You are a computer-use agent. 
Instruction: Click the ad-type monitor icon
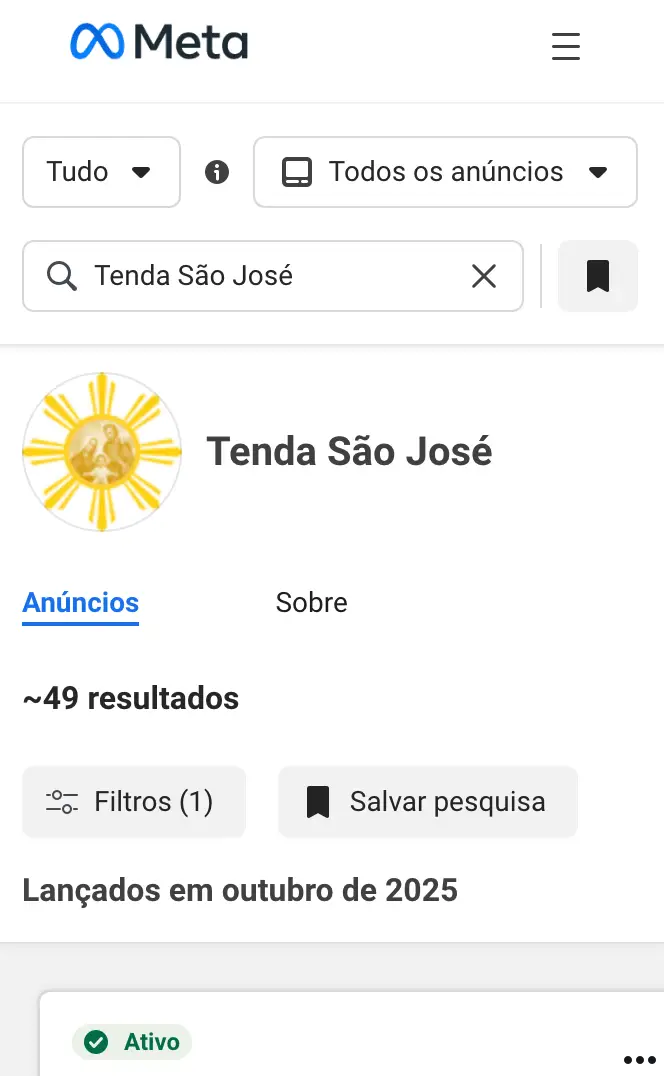(x=297, y=172)
